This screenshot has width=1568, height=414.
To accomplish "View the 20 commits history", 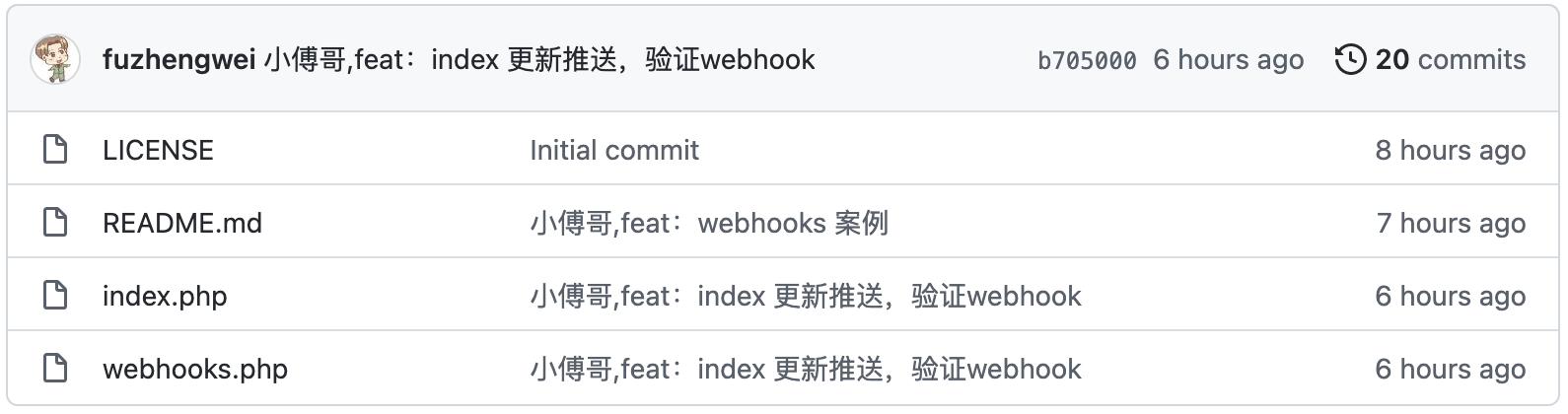I will click(1450, 59).
